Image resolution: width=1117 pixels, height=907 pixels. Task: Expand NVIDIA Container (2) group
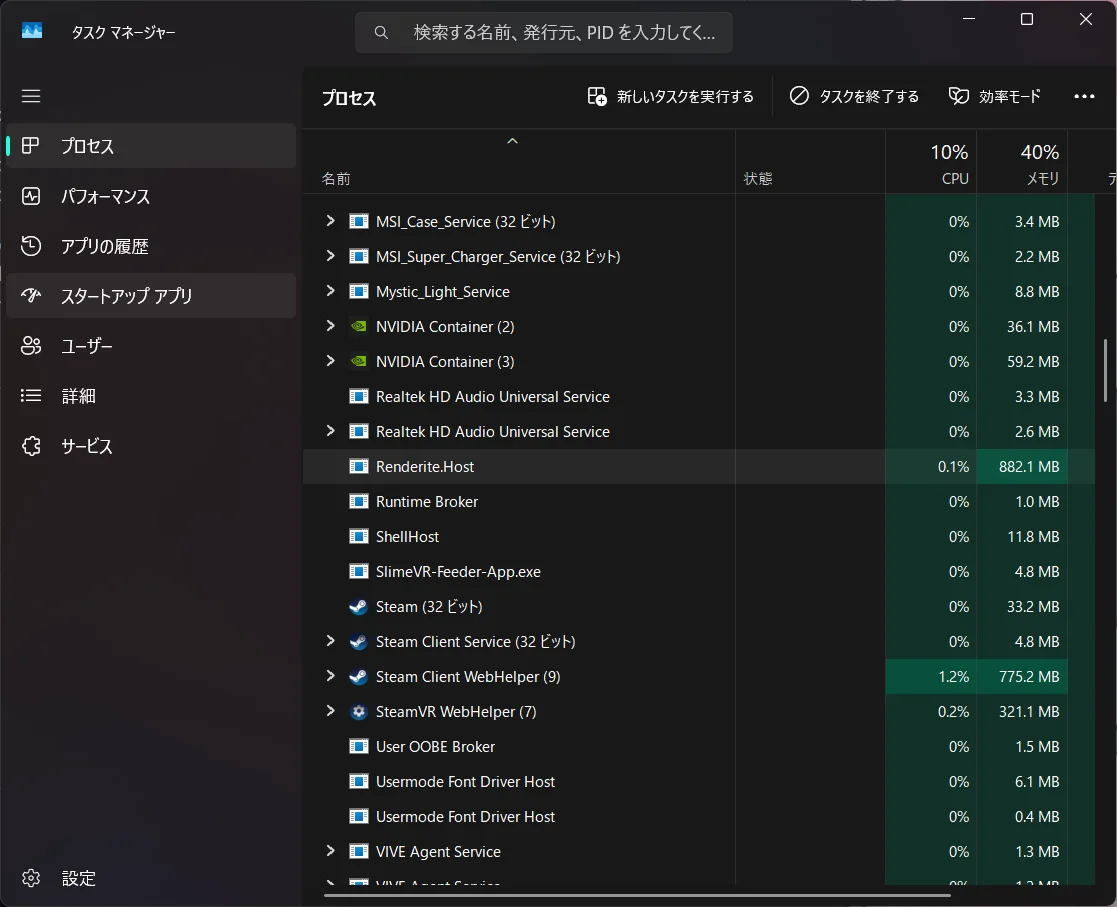(330, 326)
